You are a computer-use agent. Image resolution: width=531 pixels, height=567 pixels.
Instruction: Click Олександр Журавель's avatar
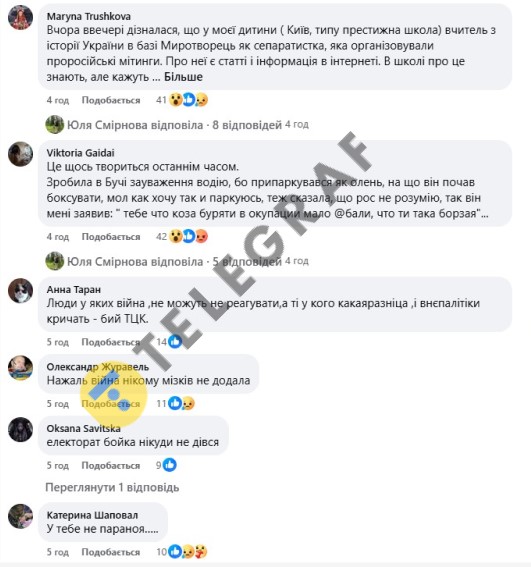[21, 368]
